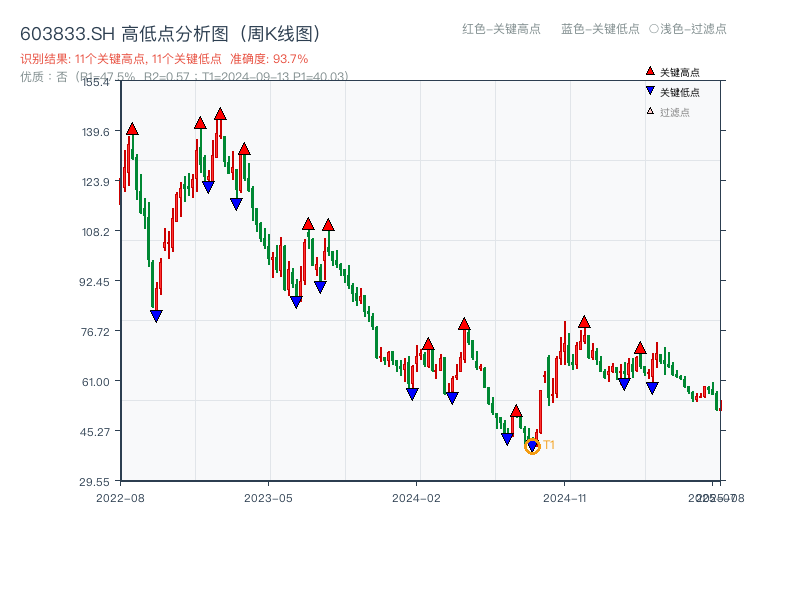800x600 pixels.
Task: Select the red 关键高点 triangle legend icon
Action: (648, 70)
